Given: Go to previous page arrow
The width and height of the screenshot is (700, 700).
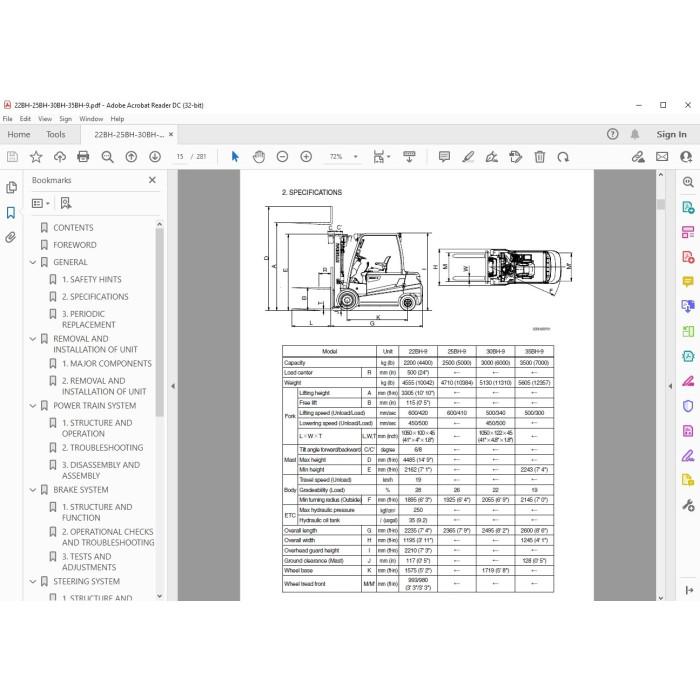Looking at the screenshot, I should click(131, 157).
